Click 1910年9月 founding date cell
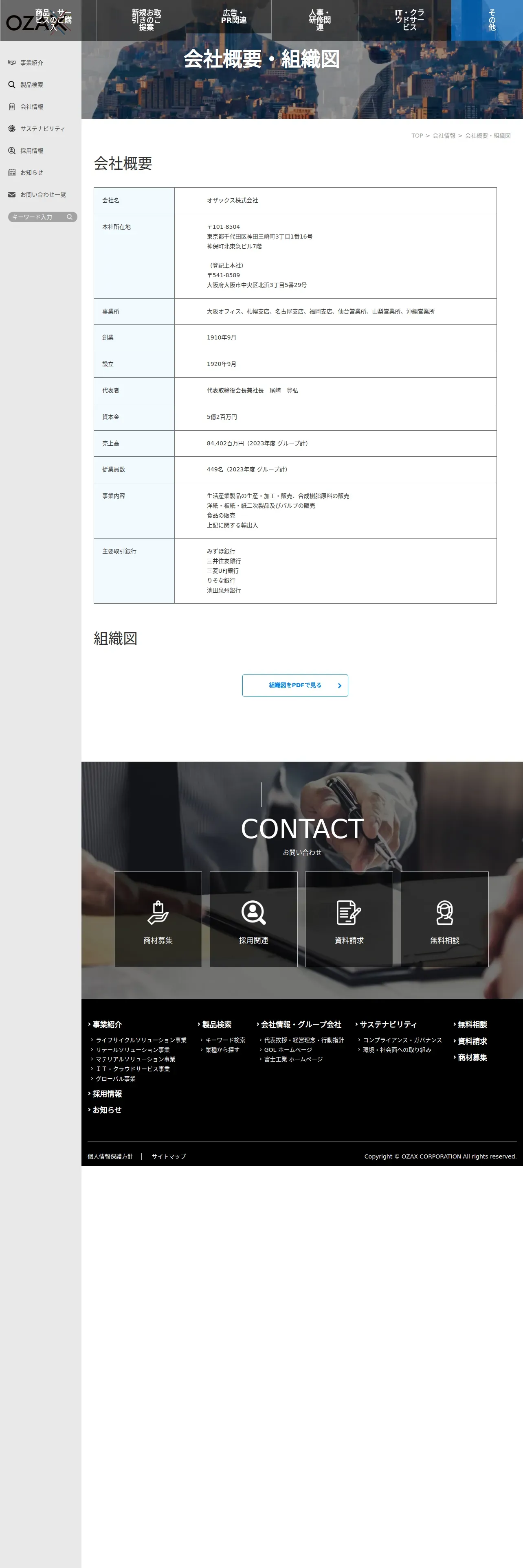Image resolution: width=523 pixels, height=1568 pixels. pos(336,337)
